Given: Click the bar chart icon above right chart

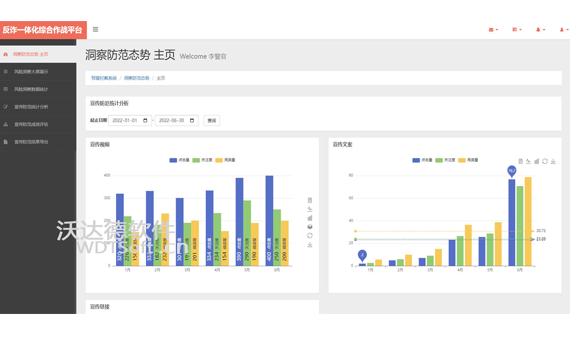Looking at the screenshot, I should pos(537,161).
